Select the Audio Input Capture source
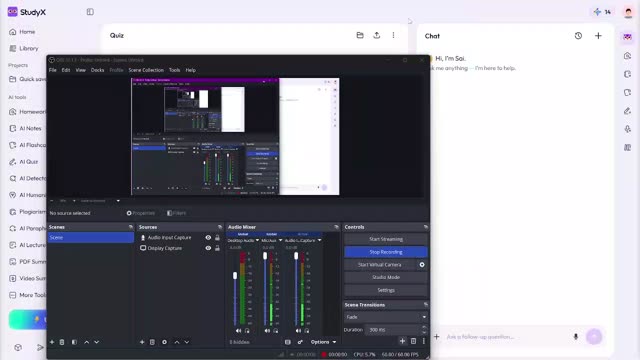 (x=170, y=238)
